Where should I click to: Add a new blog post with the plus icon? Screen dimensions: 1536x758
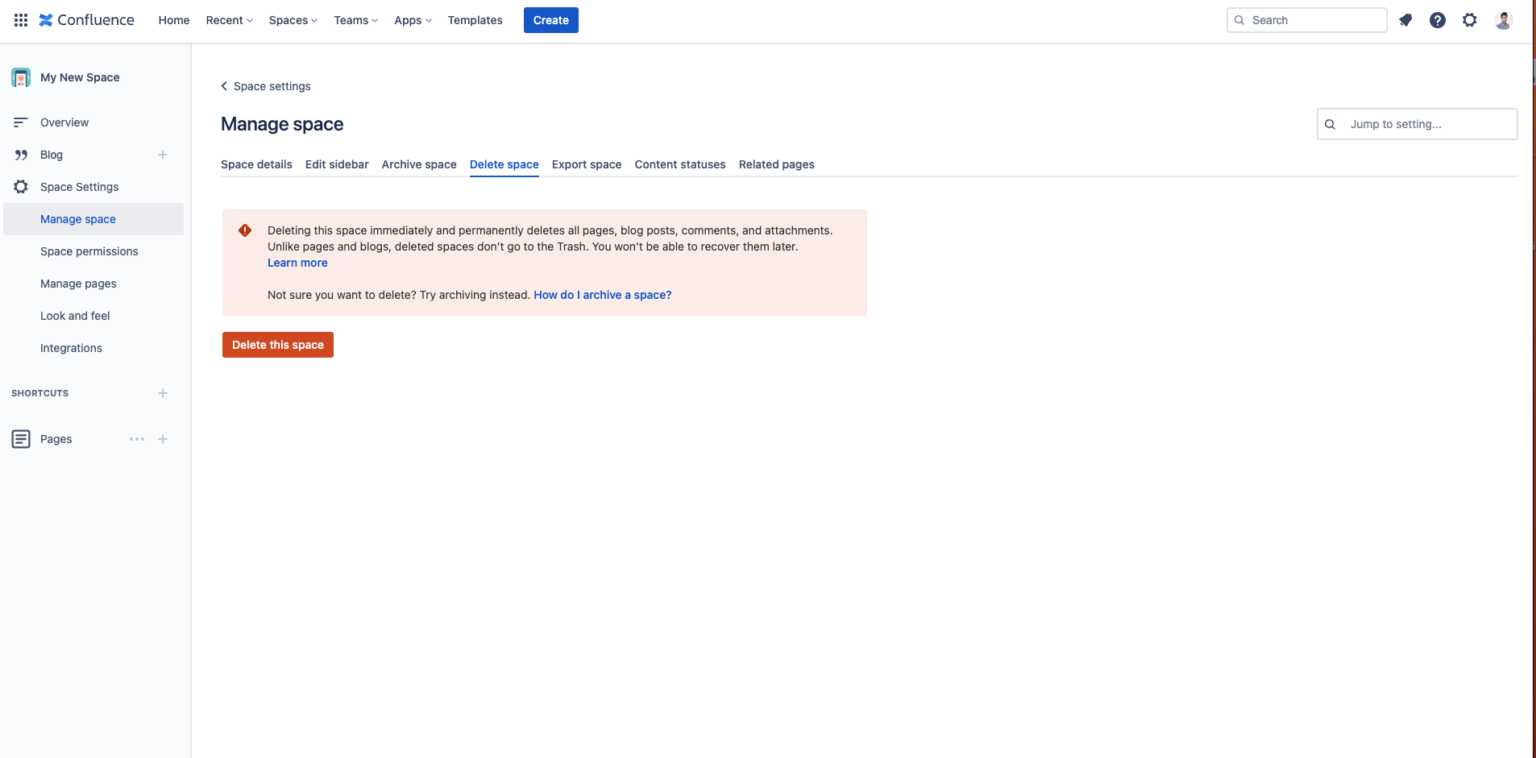(162, 154)
